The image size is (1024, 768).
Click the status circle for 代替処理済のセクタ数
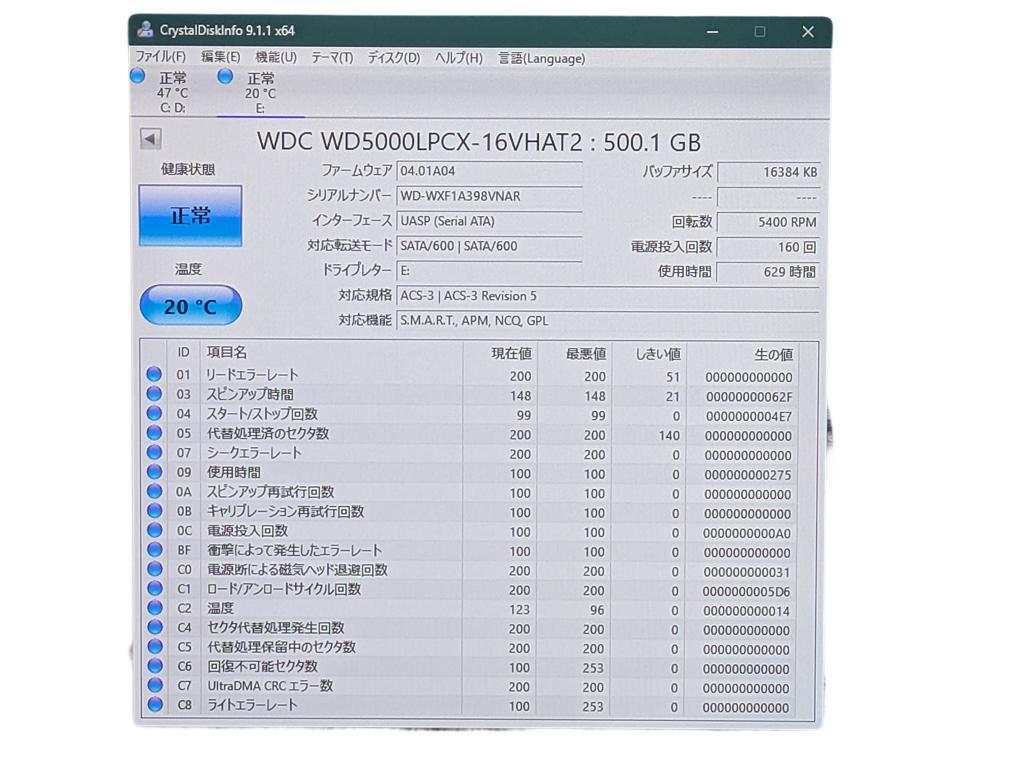click(x=153, y=433)
